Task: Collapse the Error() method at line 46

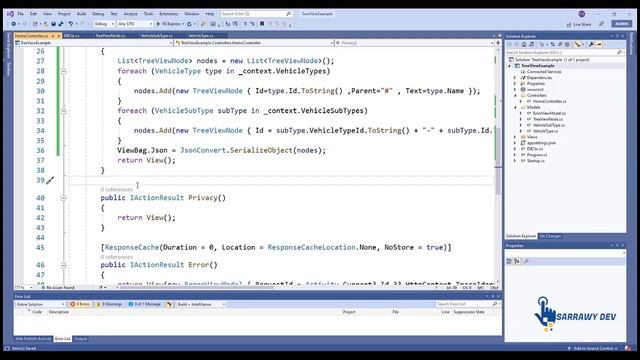Action: [x=63, y=265]
